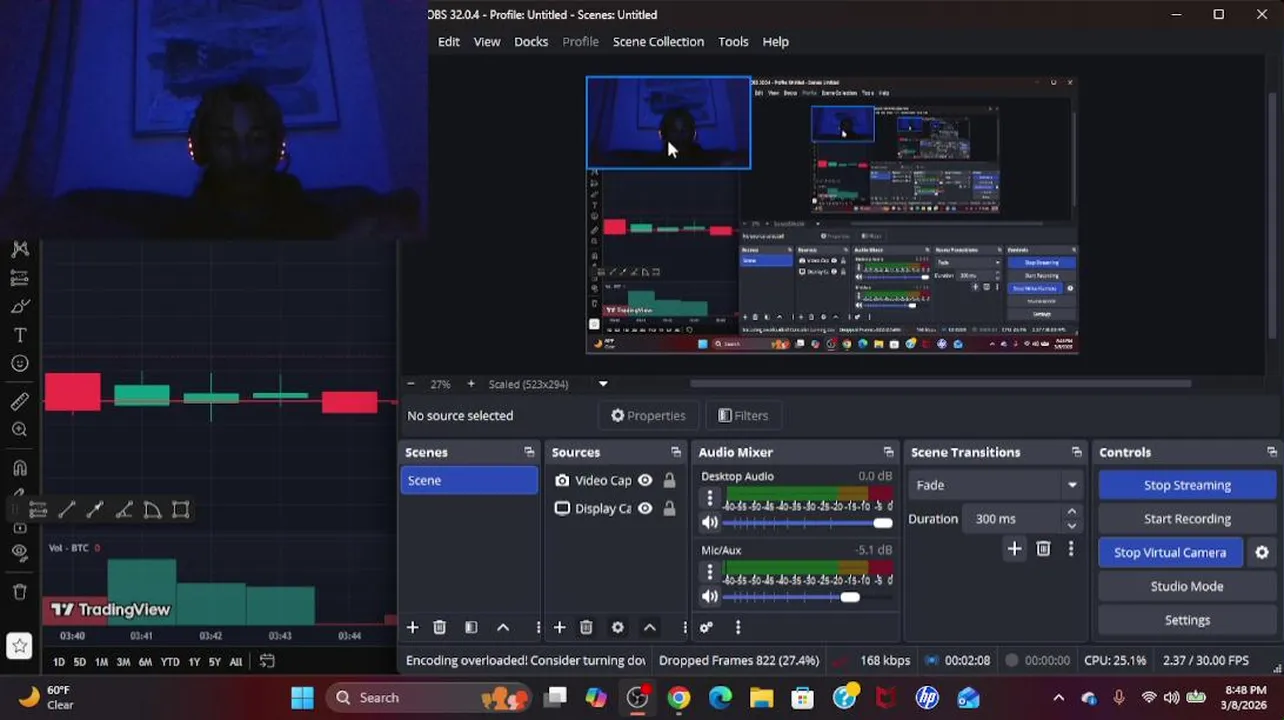Viewport: 1284px width, 720px height.
Task: Click Start Recording button
Action: (x=1187, y=519)
